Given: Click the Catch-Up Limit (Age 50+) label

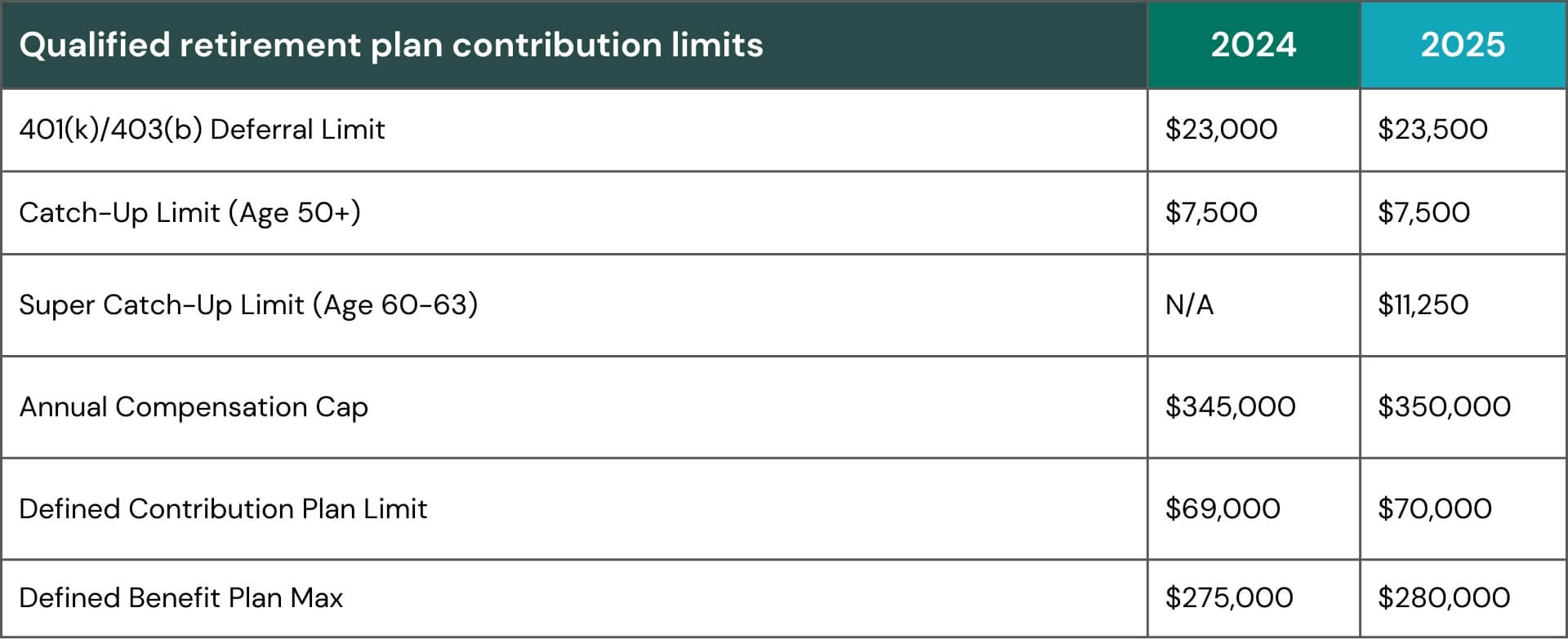Looking at the screenshot, I should click(189, 213).
